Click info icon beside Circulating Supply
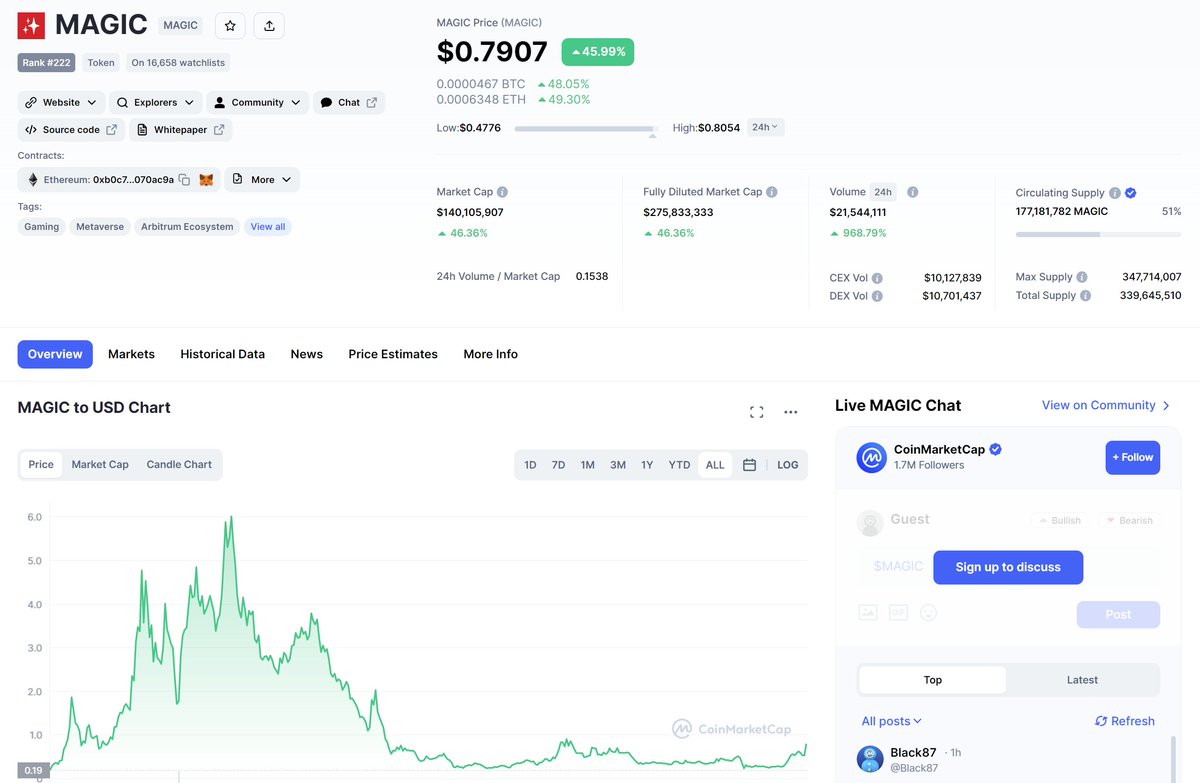This screenshot has height=783, width=1200. [x=1114, y=193]
